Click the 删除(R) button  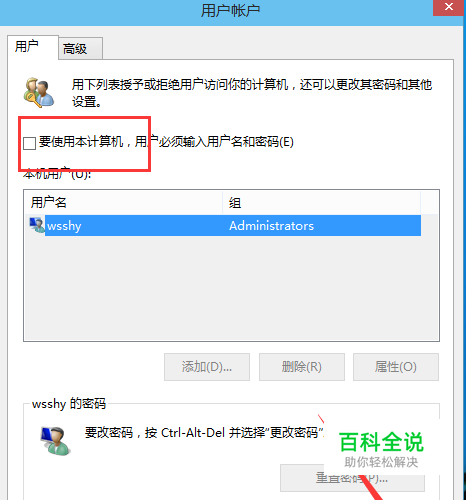point(302,367)
